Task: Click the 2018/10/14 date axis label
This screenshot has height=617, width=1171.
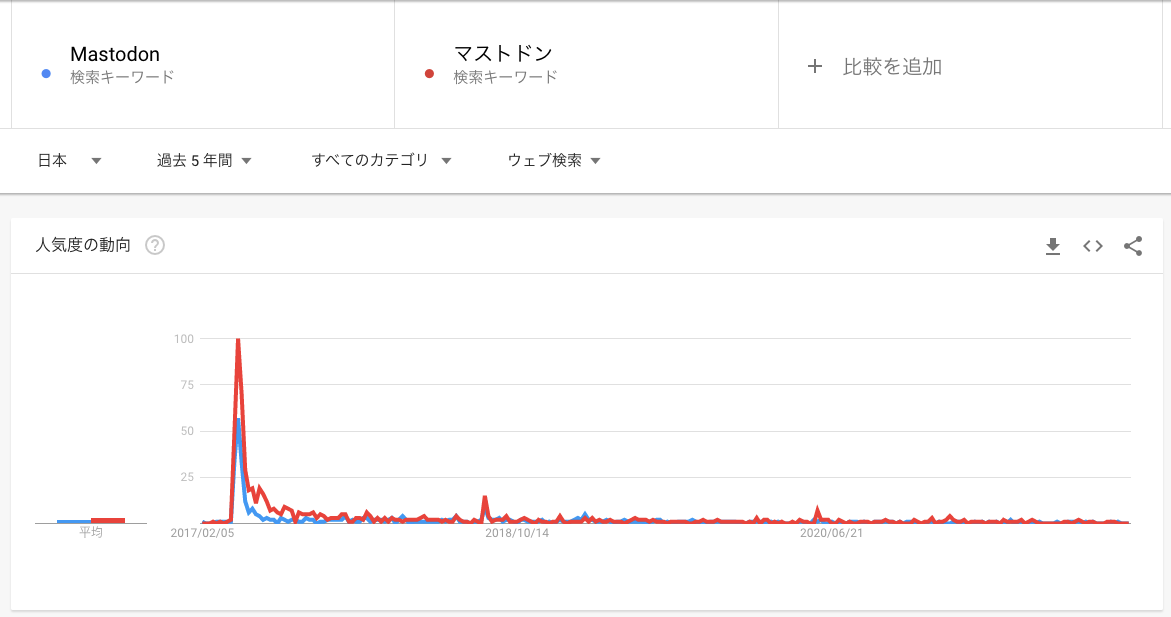Action: click(517, 533)
